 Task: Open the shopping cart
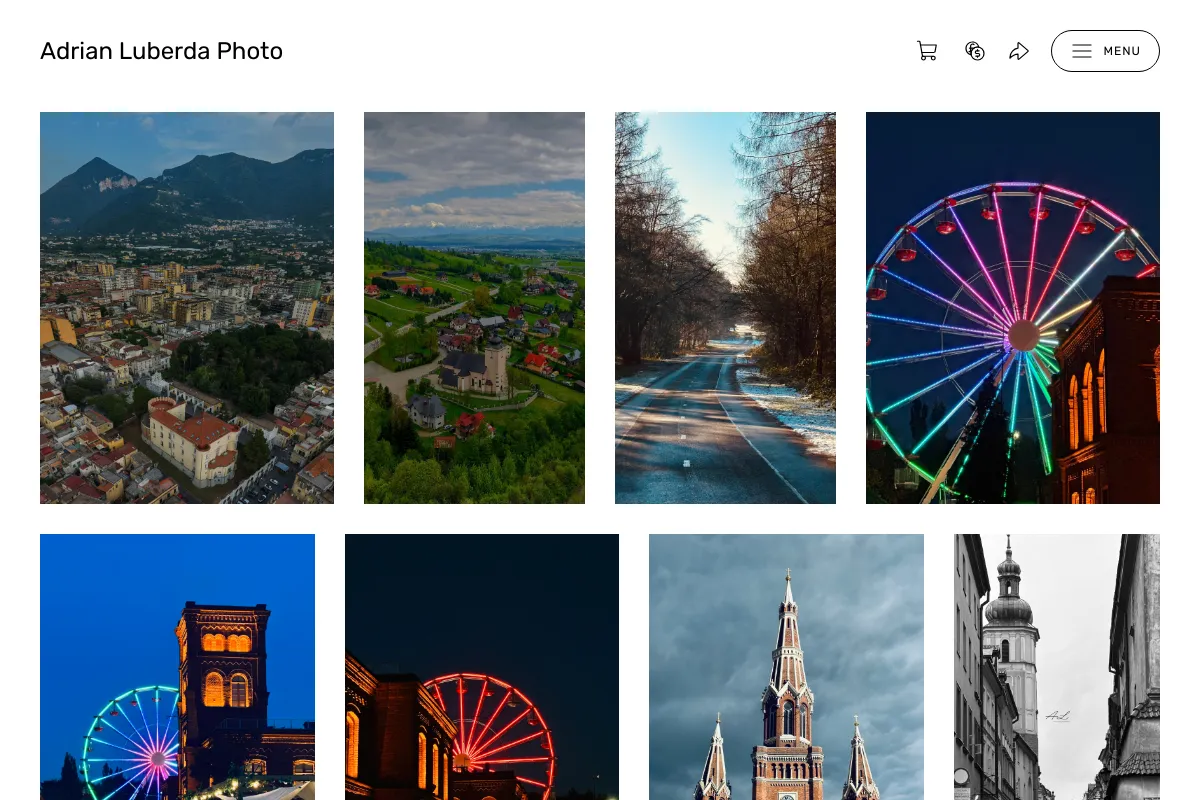pyautogui.click(x=927, y=51)
